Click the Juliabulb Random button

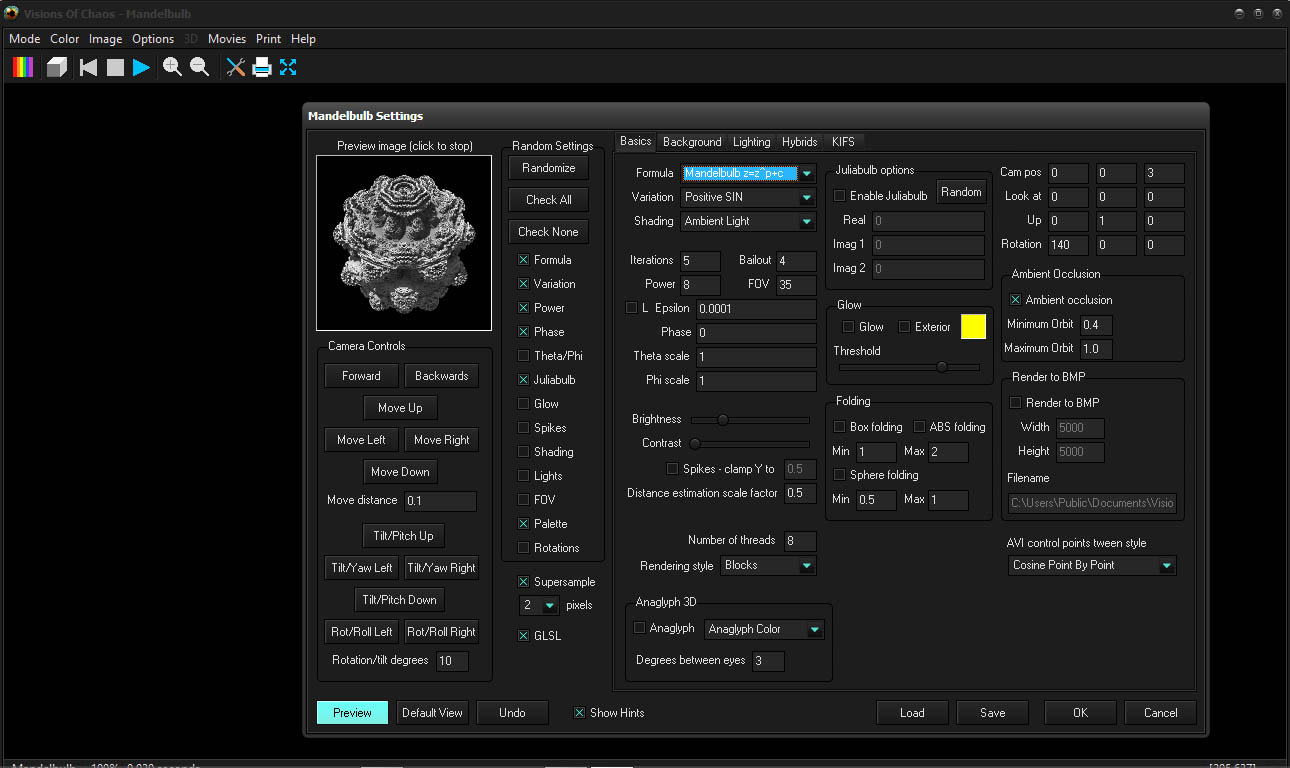coord(962,192)
